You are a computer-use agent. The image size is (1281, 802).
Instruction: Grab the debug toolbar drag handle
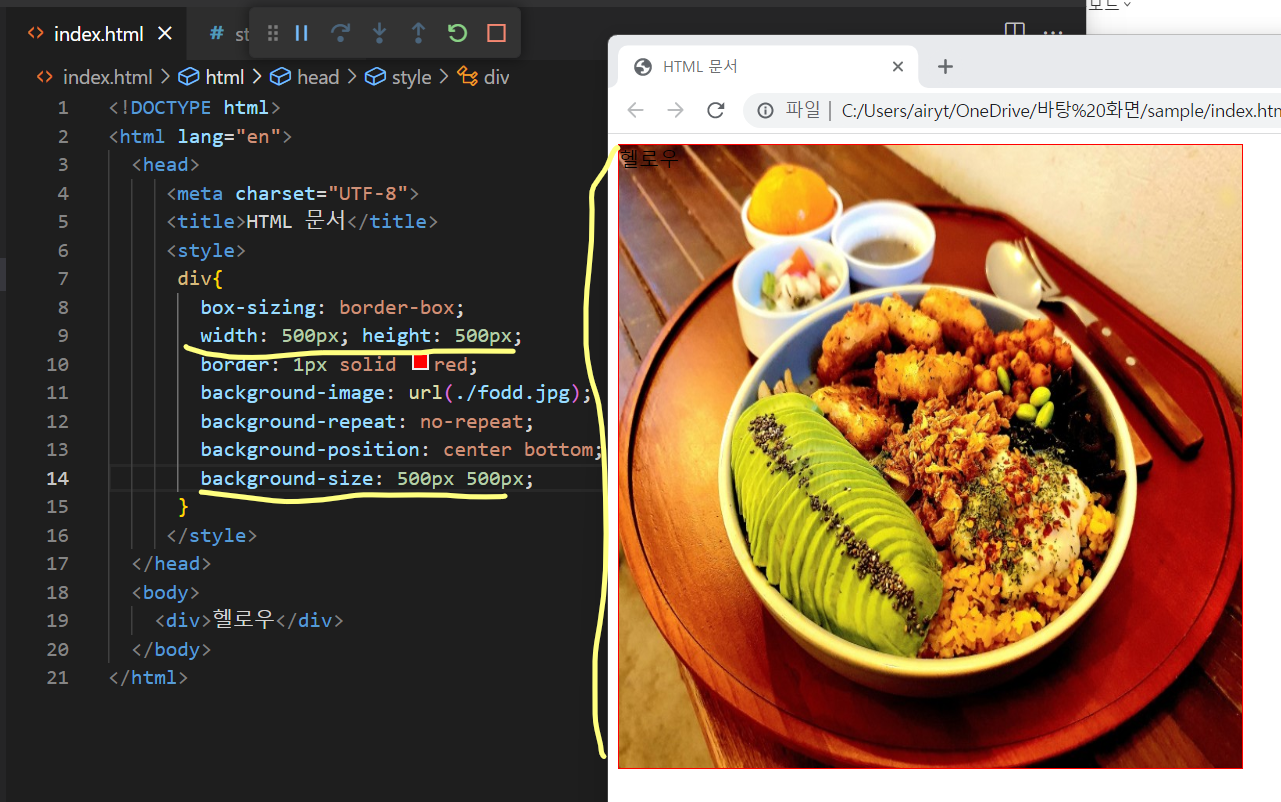coord(272,33)
